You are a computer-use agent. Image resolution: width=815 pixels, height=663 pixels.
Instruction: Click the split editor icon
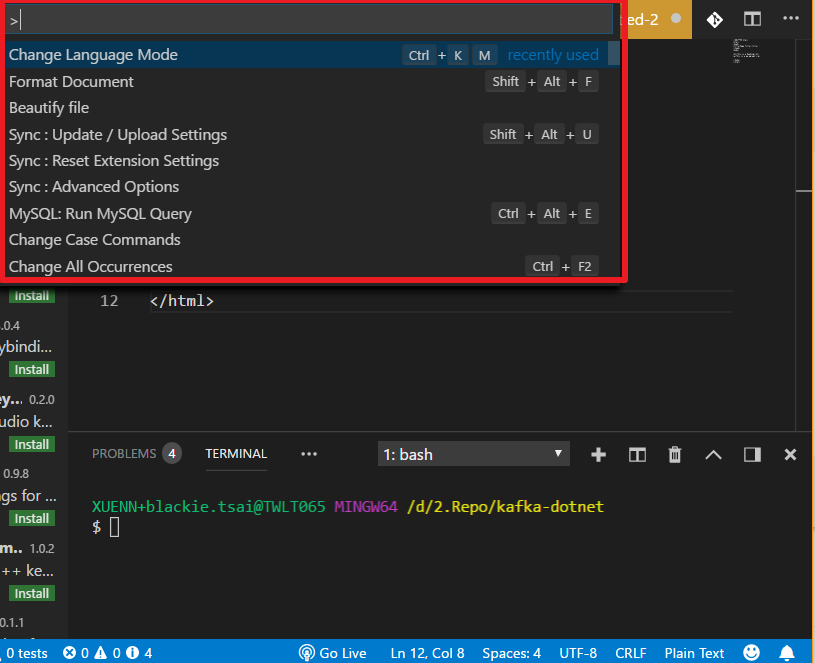(752, 19)
